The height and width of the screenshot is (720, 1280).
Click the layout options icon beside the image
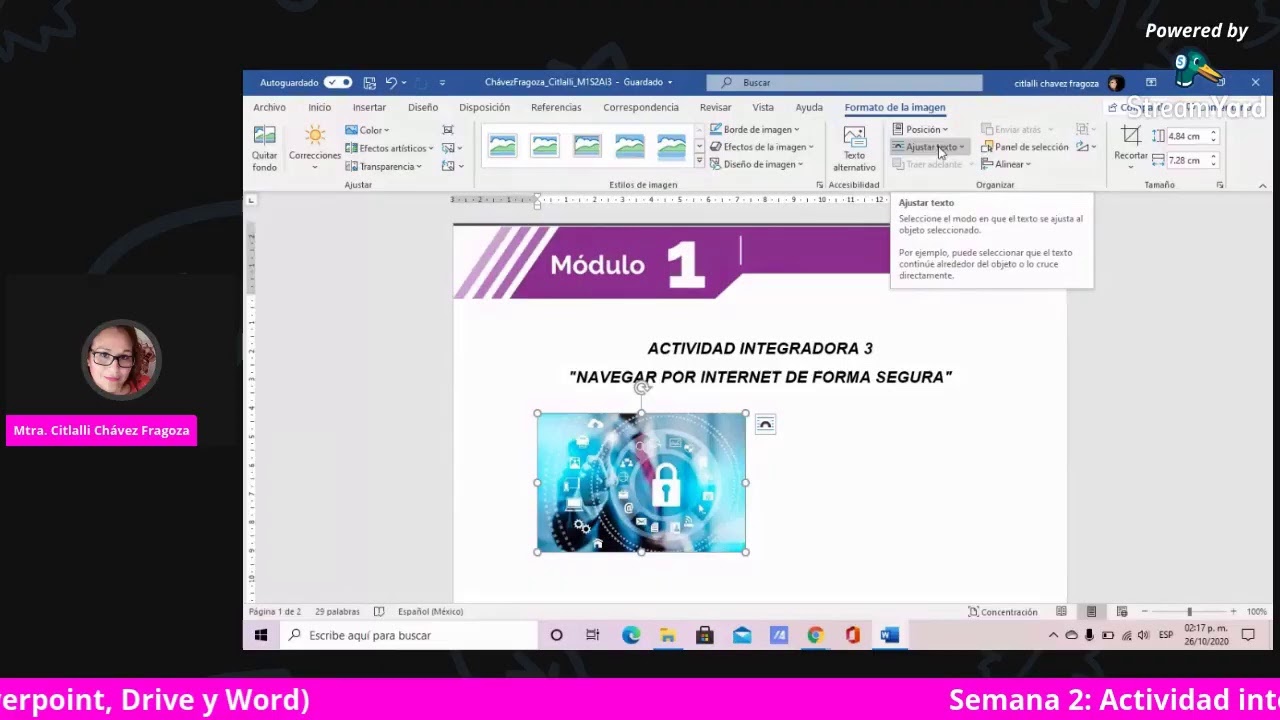765,425
